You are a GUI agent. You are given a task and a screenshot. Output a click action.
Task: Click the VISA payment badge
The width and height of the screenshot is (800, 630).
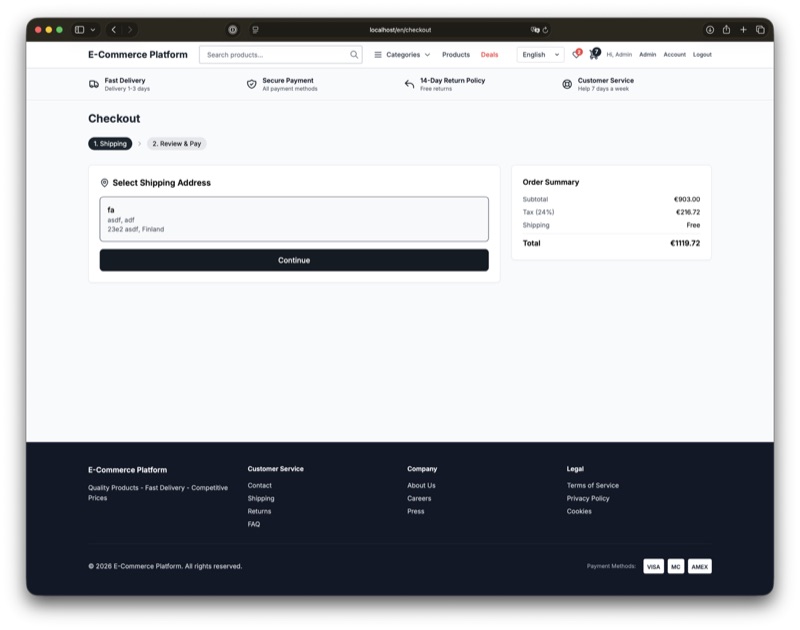coord(653,566)
